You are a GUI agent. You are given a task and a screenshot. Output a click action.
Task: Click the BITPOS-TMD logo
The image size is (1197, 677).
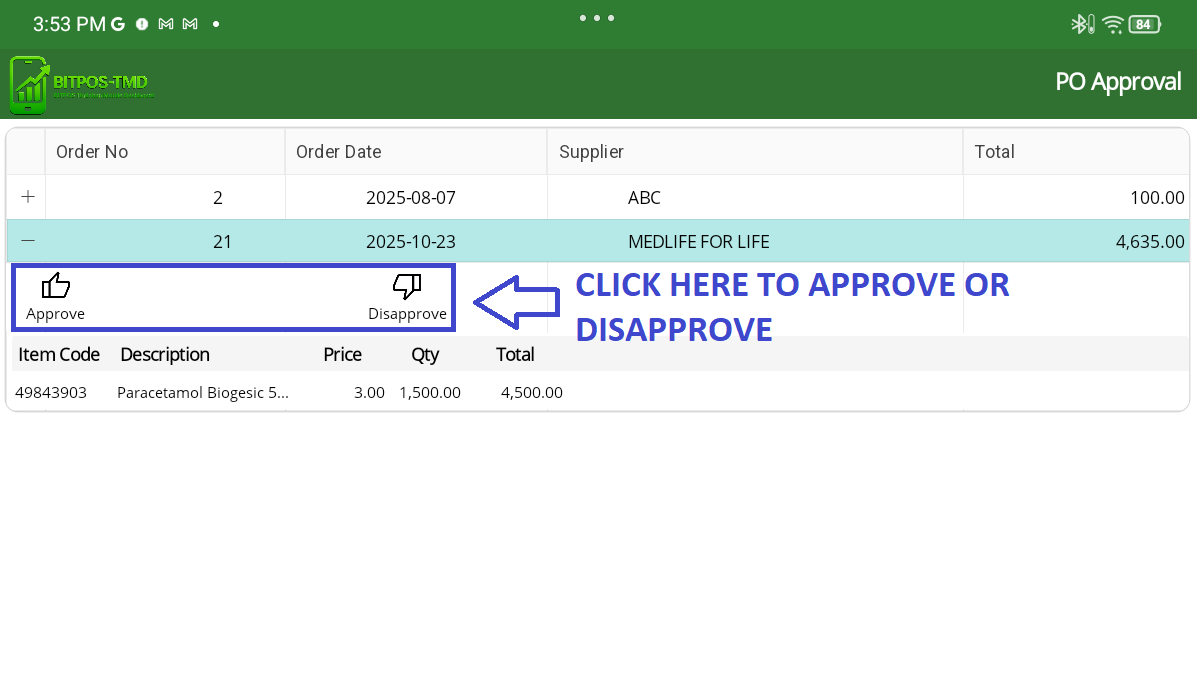click(x=82, y=85)
